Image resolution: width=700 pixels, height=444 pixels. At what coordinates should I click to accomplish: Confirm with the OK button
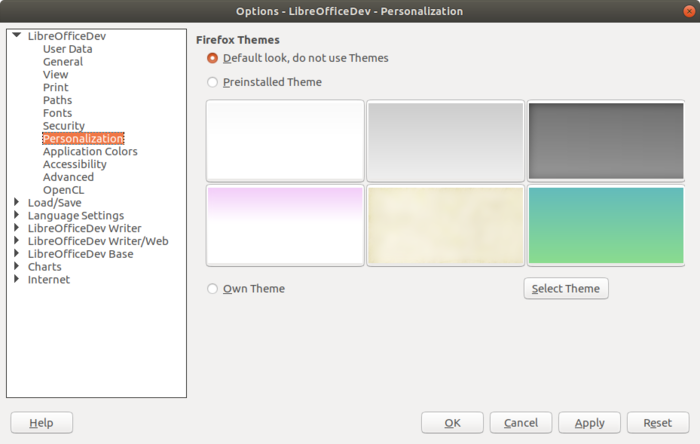[452, 423]
